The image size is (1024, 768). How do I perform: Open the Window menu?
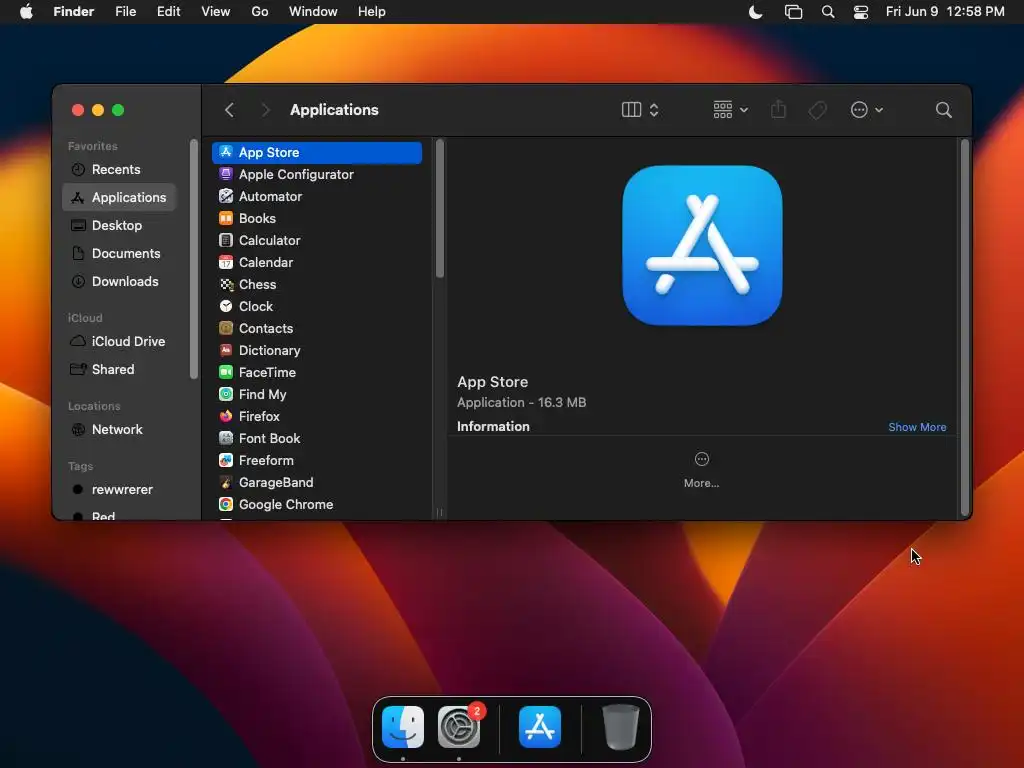[x=313, y=12]
